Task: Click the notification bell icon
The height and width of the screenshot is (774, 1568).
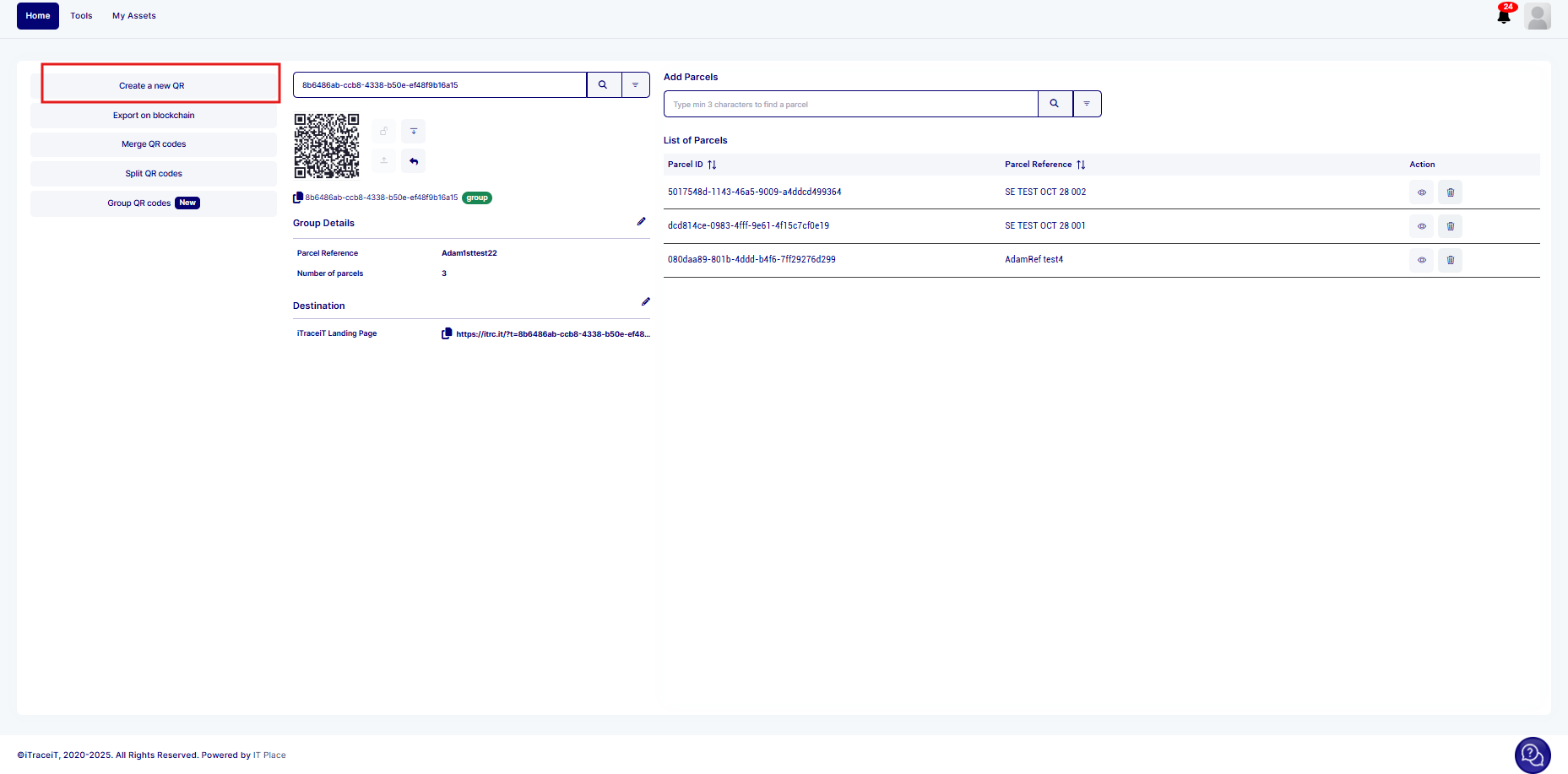Action: pyautogui.click(x=1503, y=16)
